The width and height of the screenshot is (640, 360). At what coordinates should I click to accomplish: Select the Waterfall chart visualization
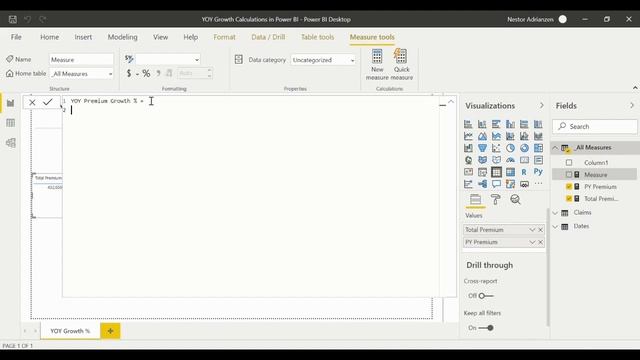[468, 148]
